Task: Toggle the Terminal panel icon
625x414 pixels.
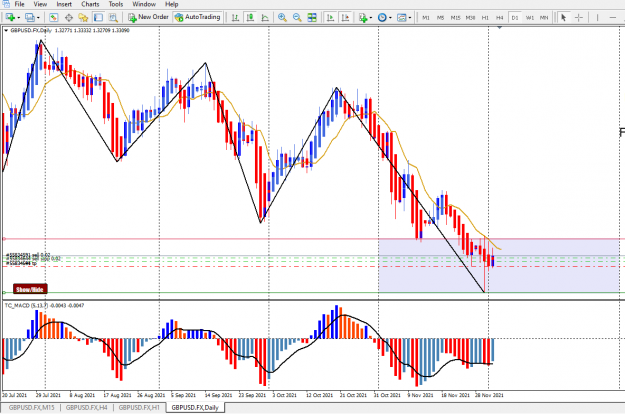Action: (x=98, y=18)
